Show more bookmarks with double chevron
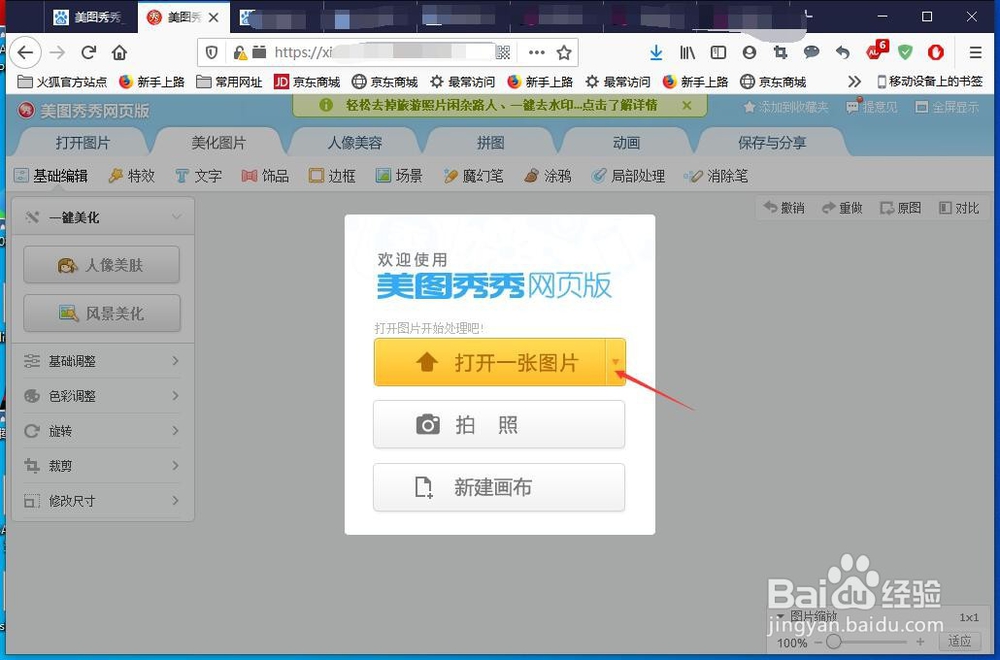The image size is (1000, 660). click(854, 82)
